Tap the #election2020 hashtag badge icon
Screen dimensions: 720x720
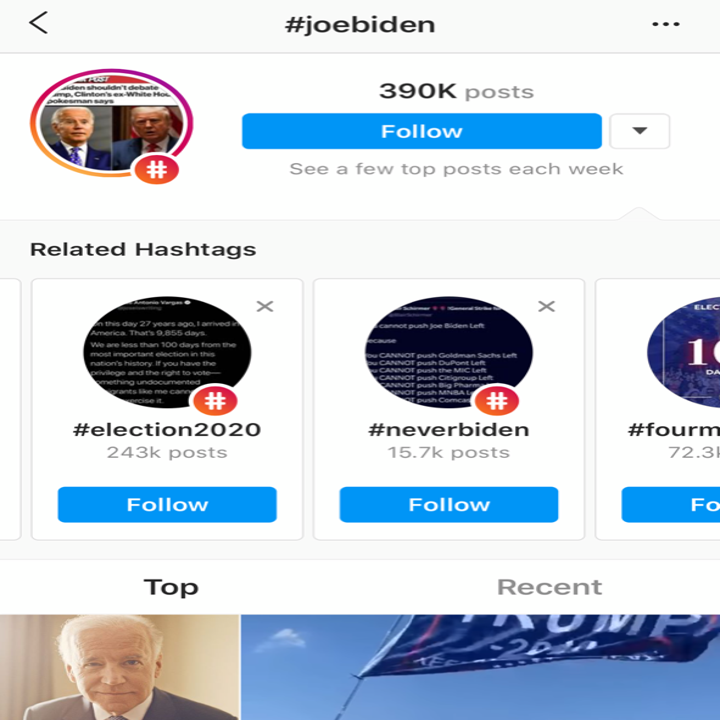pos(215,402)
